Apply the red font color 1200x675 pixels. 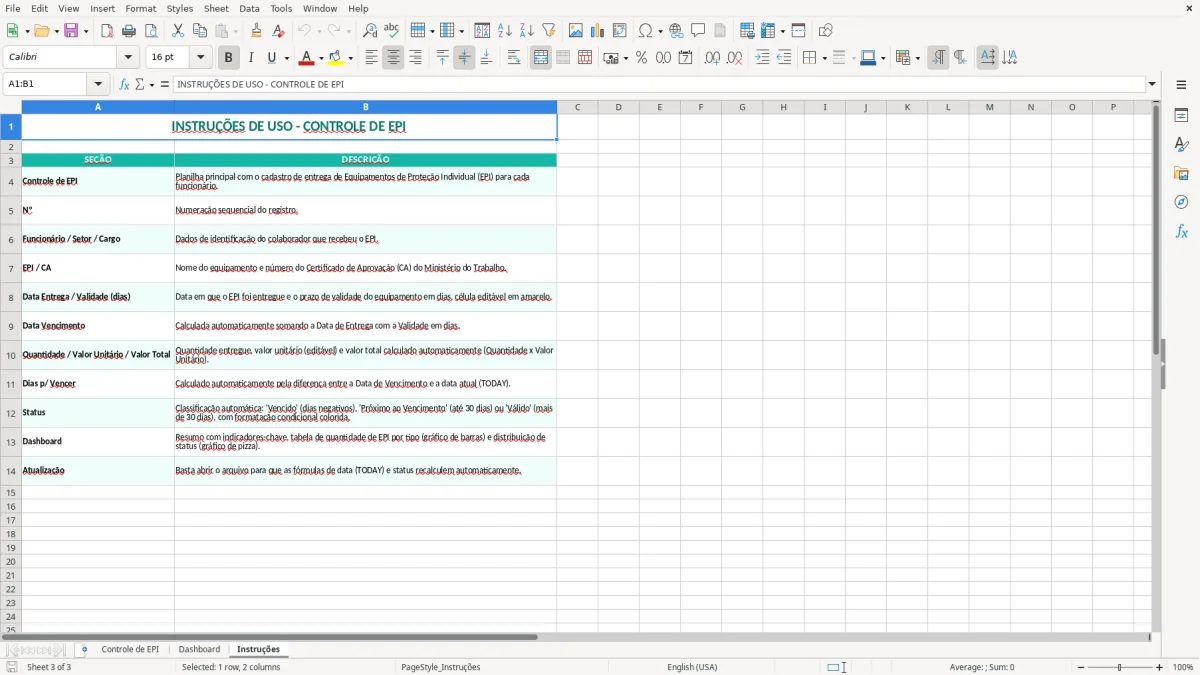point(307,58)
